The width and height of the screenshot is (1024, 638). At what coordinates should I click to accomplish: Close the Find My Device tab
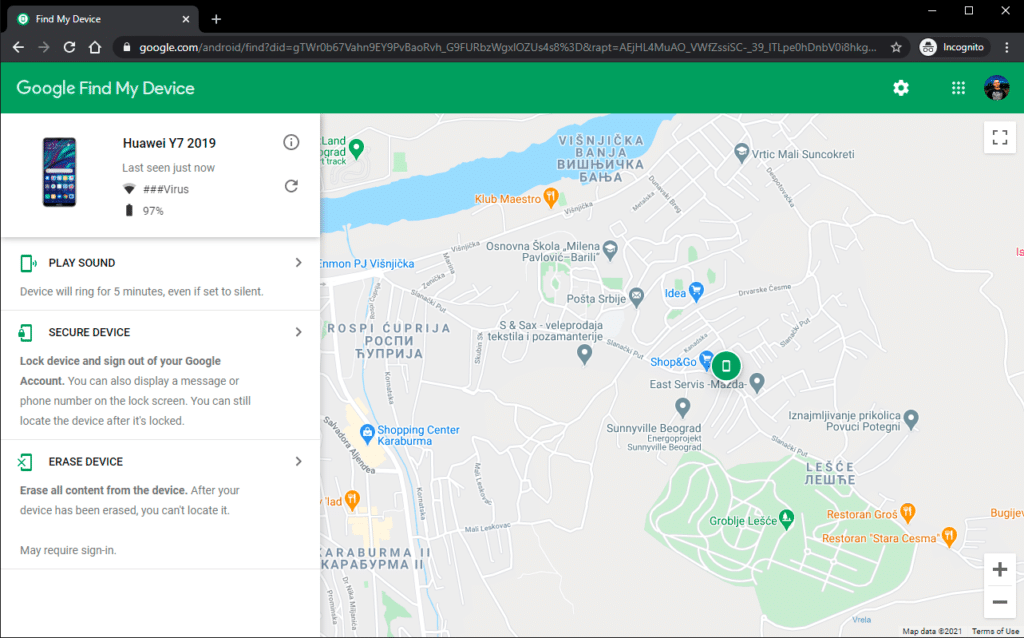tap(185, 19)
